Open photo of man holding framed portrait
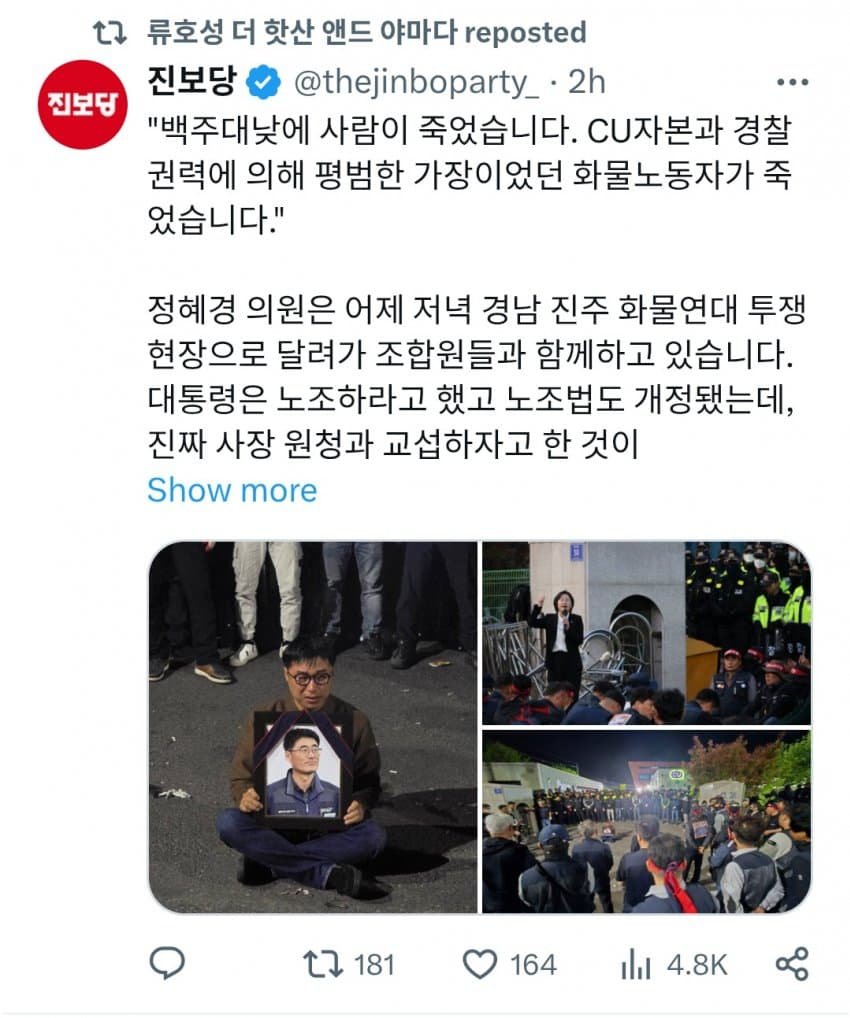 point(313,727)
